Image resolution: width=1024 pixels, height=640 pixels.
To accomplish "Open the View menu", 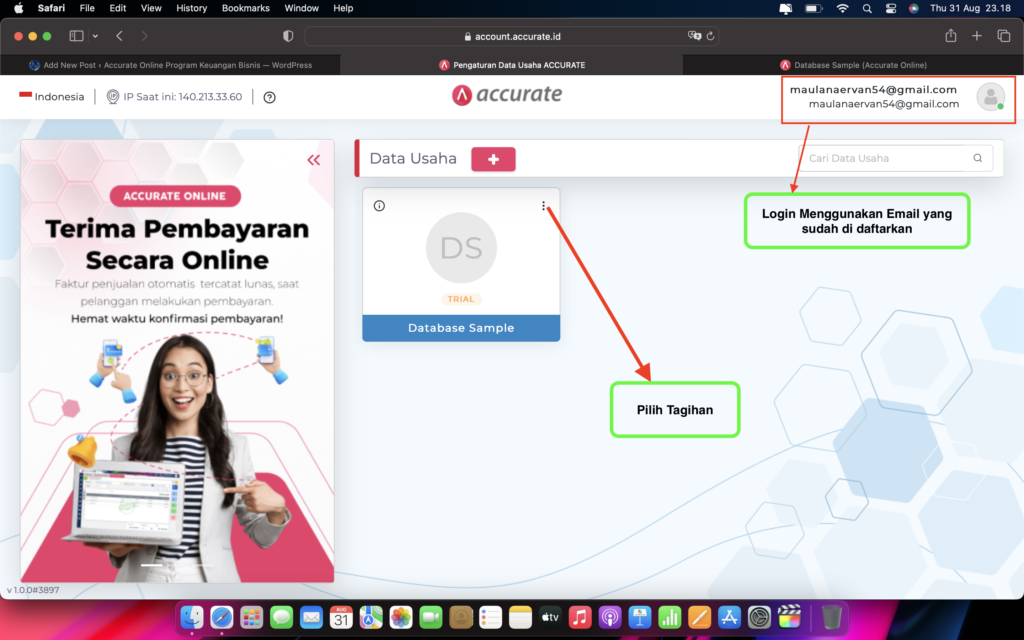I will (151, 8).
